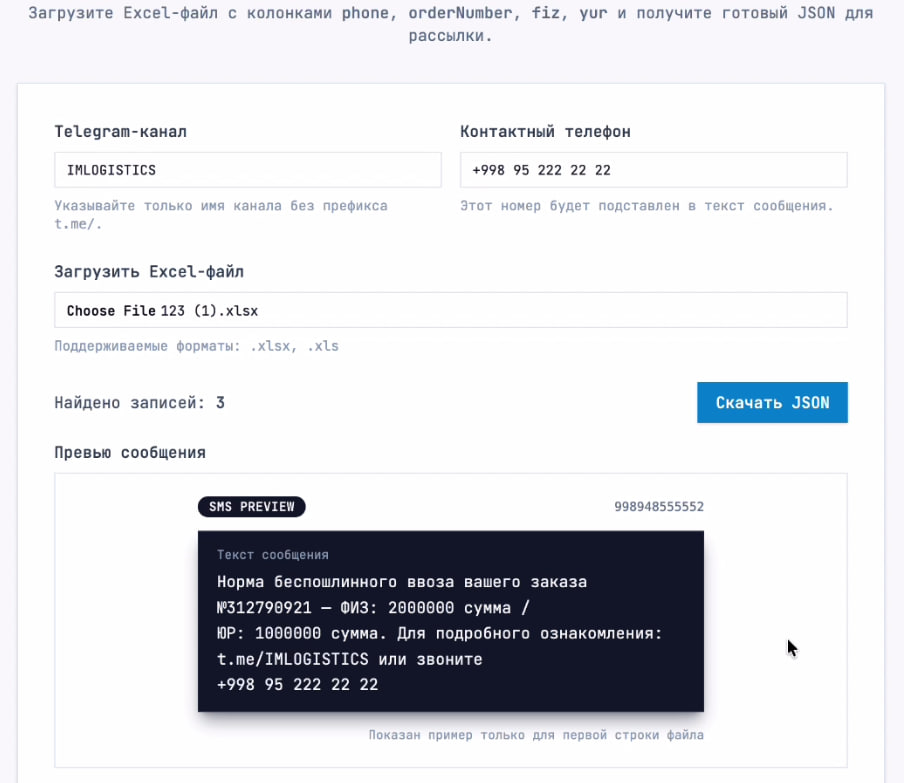This screenshot has width=904, height=783.
Task: Click the Загрузить Excel-файл label
Action: (149, 272)
